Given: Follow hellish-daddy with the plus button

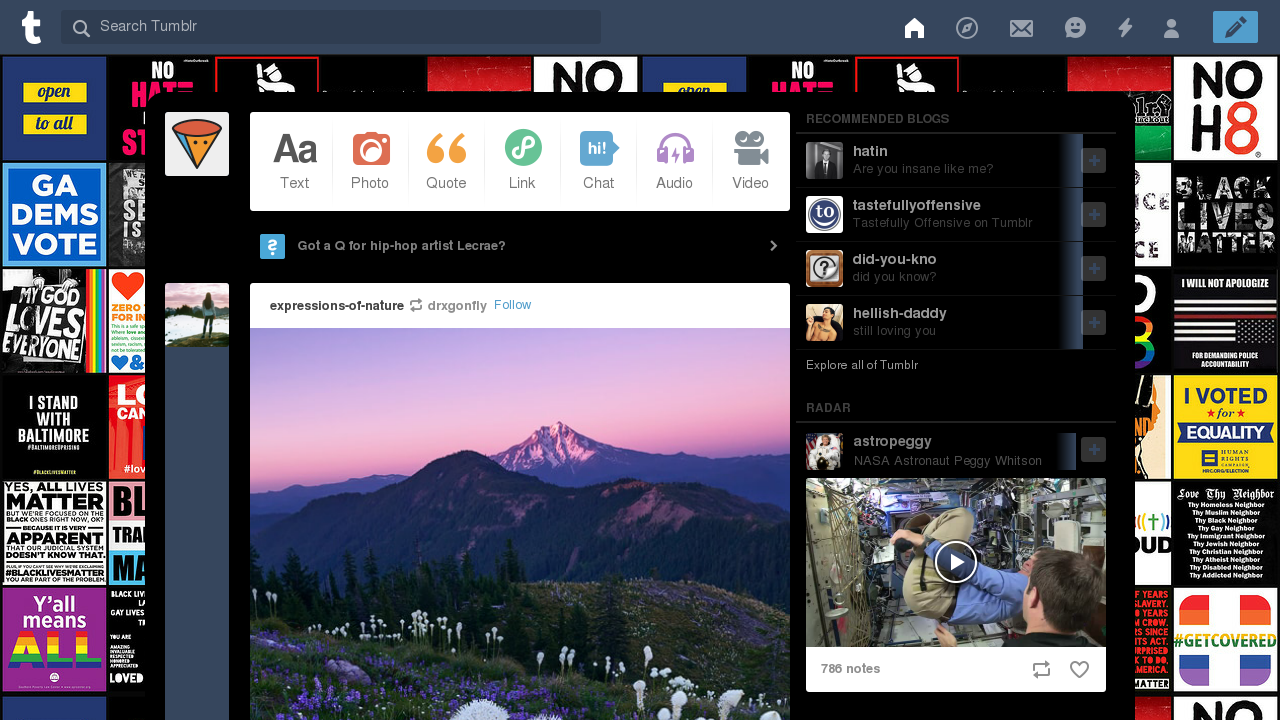Looking at the screenshot, I should (1094, 323).
